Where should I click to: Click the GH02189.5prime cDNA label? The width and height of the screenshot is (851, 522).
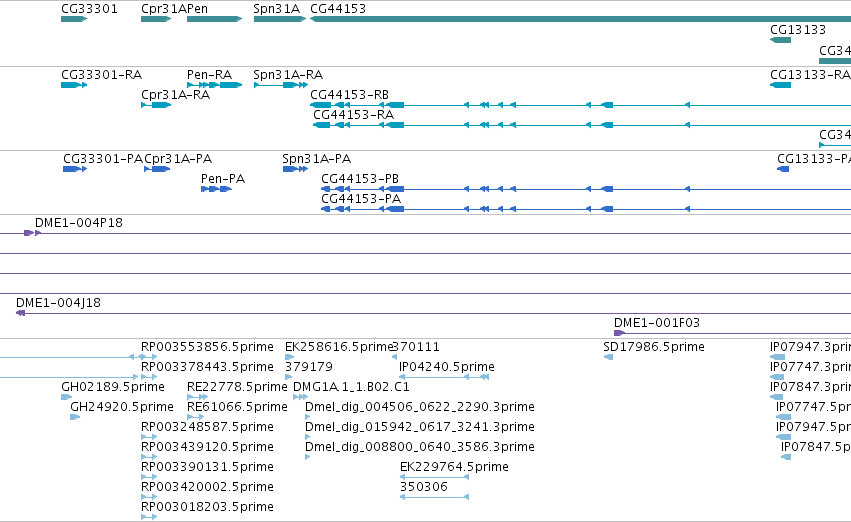(113, 387)
